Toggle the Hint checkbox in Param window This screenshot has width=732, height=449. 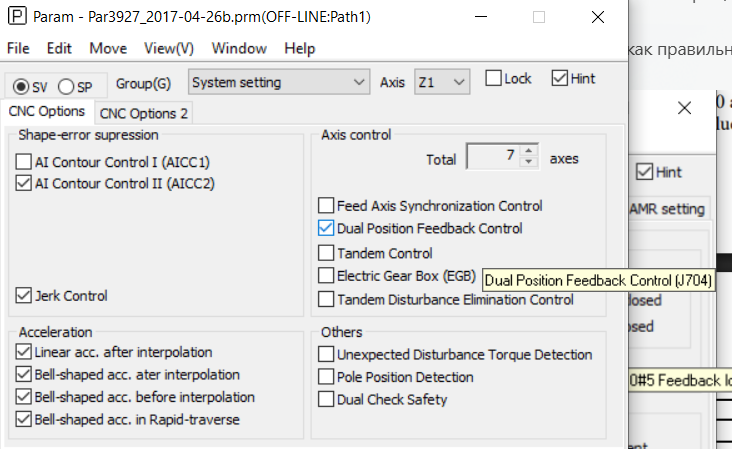[559, 79]
